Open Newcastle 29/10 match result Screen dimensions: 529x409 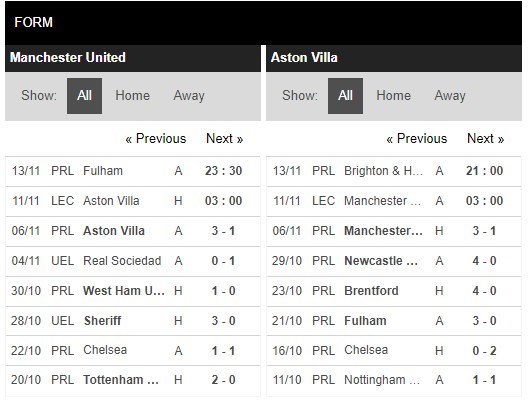[x=394, y=261]
